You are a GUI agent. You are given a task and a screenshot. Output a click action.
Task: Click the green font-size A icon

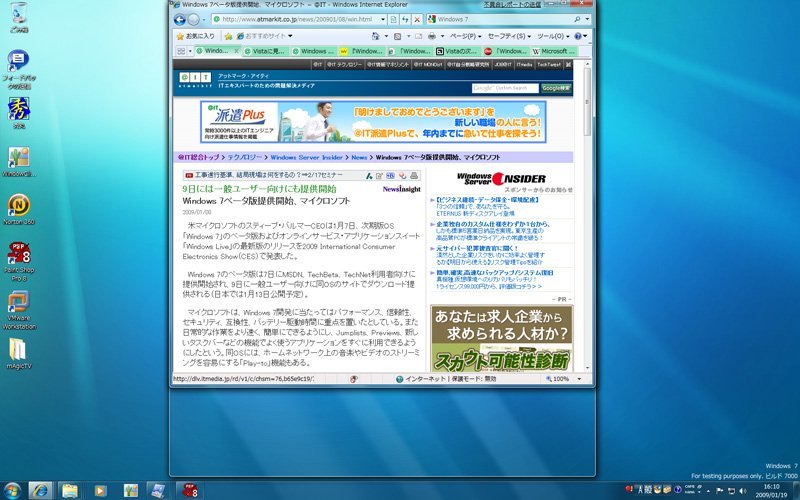(369, 176)
